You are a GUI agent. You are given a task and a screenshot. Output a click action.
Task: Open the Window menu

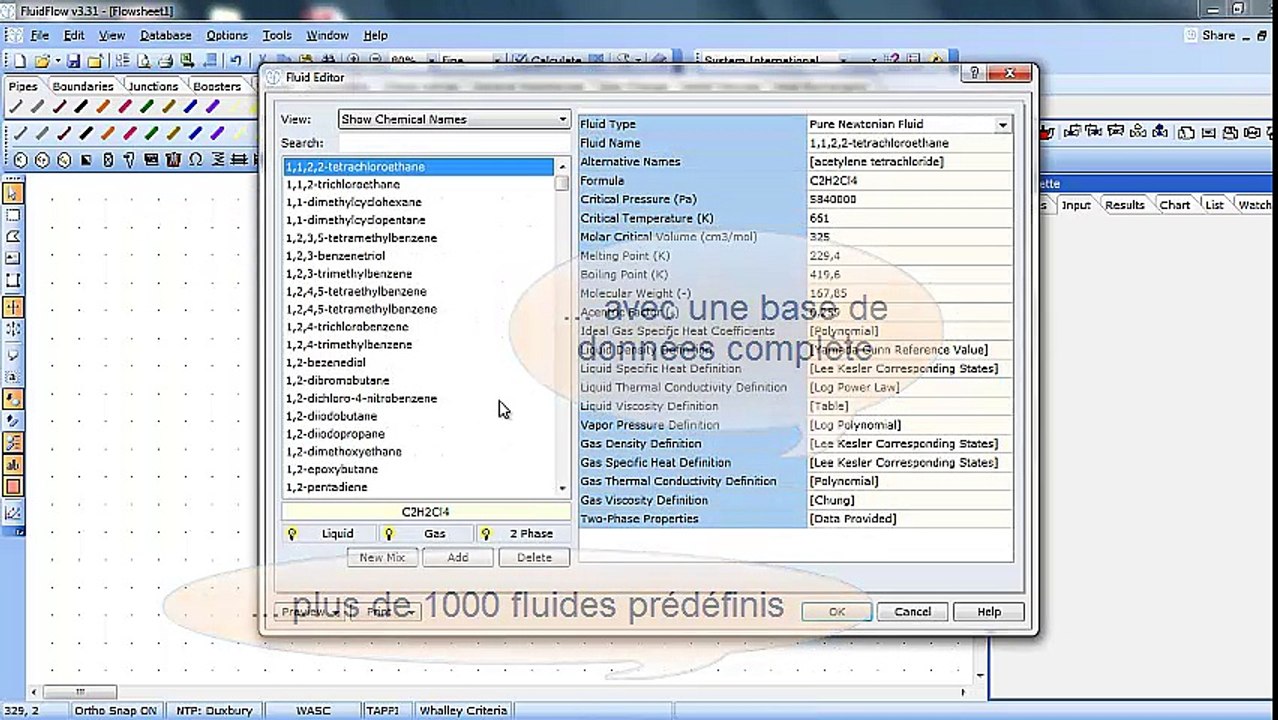coord(327,35)
